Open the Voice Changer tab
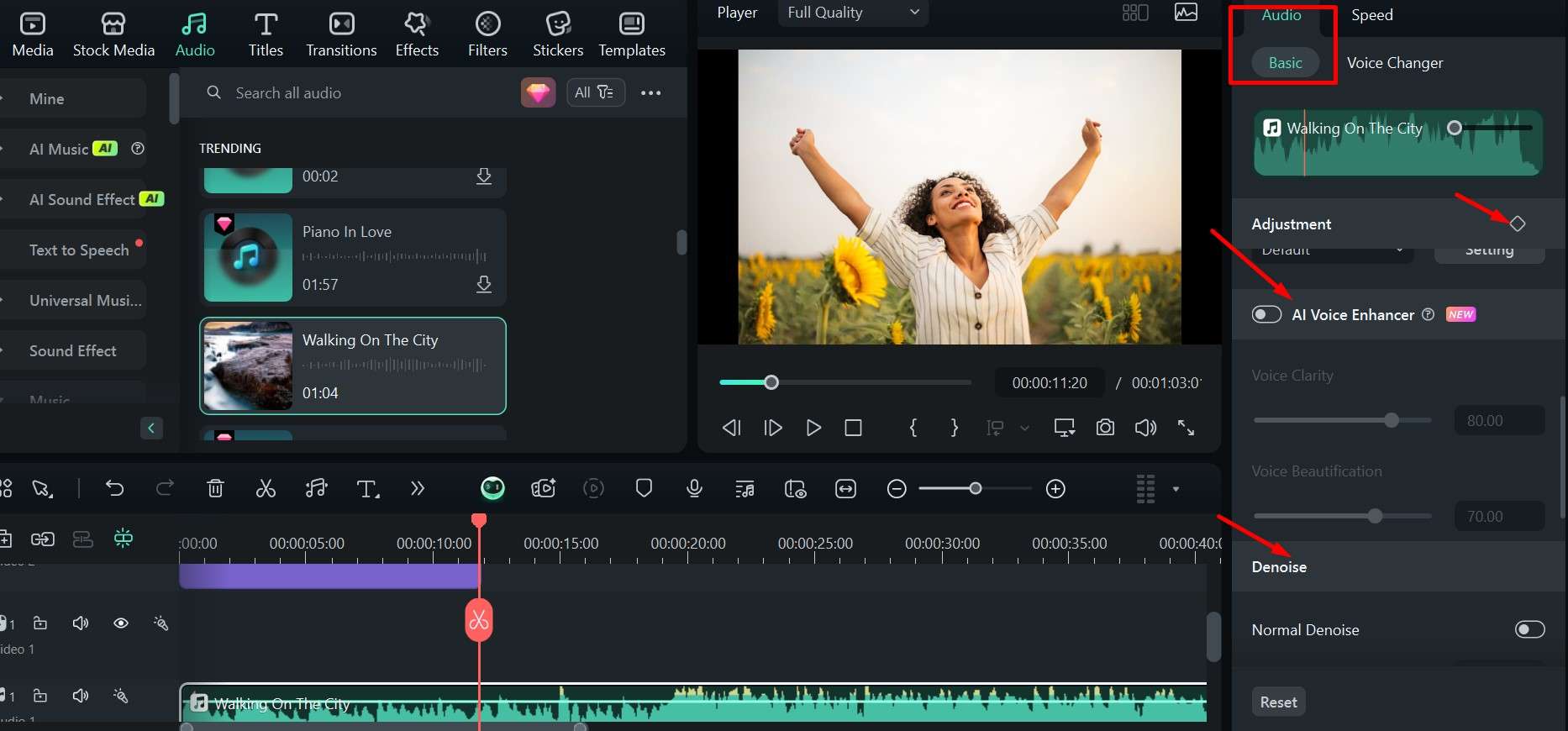 tap(1394, 63)
